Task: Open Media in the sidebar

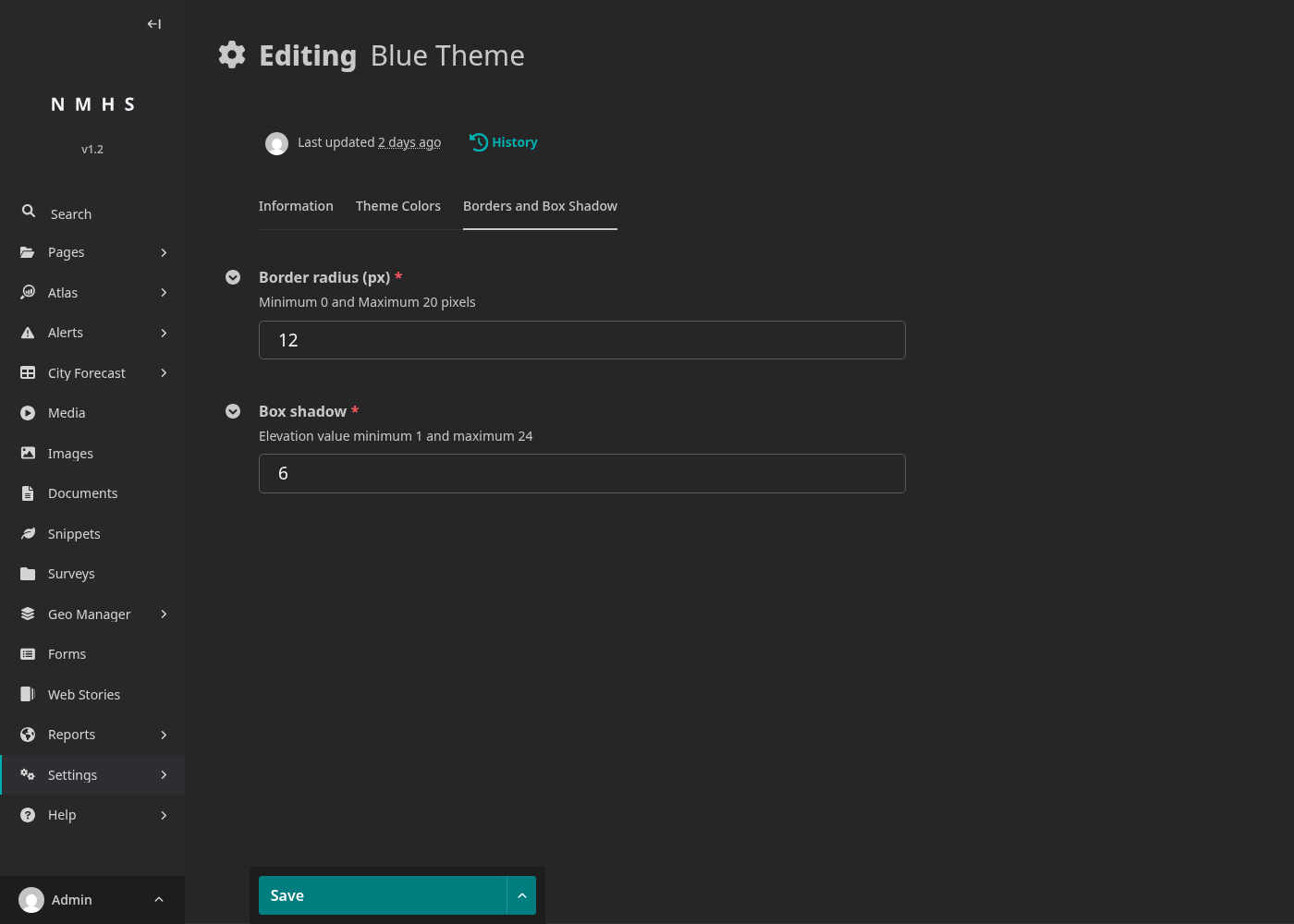Action: click(92, 413)
